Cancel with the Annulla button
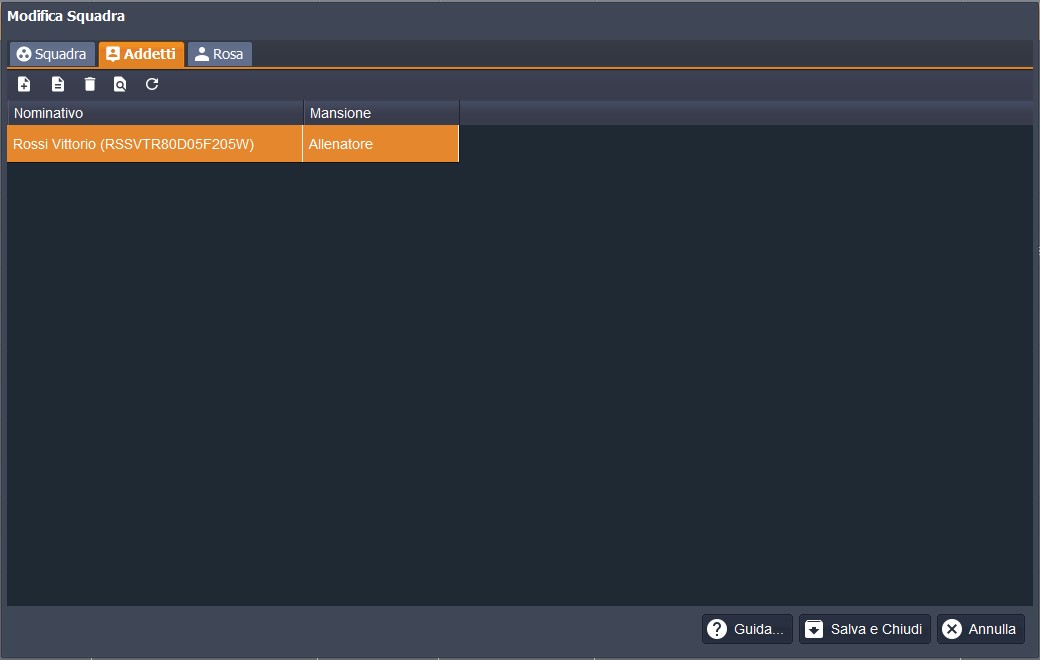The image size is (1040, 660). click(x=980, y=629)
